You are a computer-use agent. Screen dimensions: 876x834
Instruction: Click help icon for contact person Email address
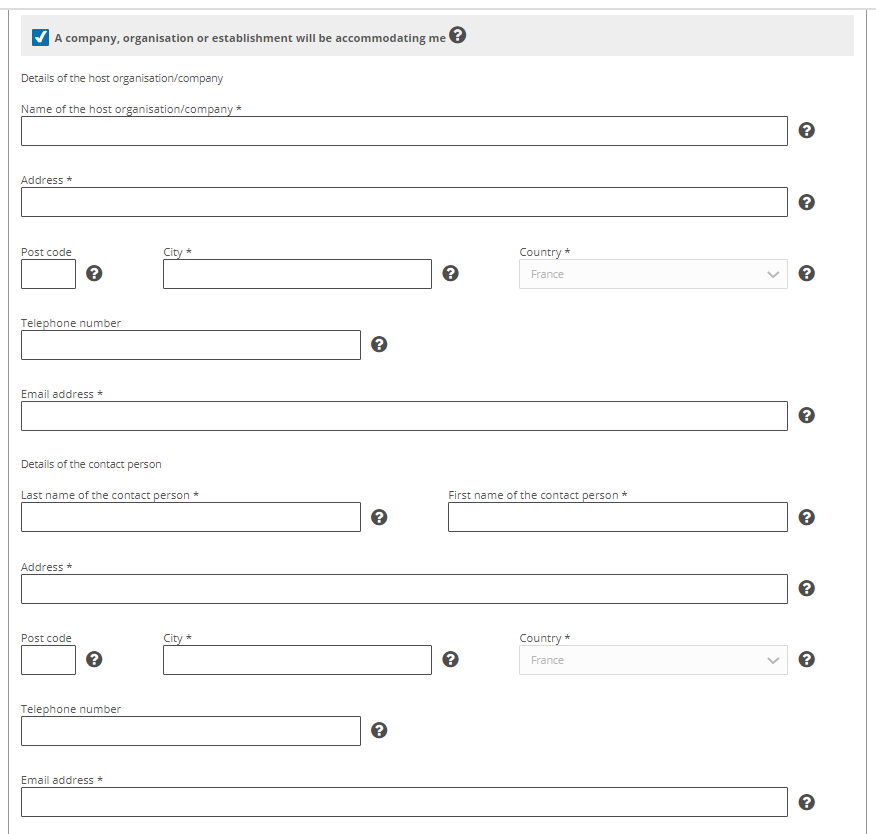pyautogui.click(x=806, y=802)
